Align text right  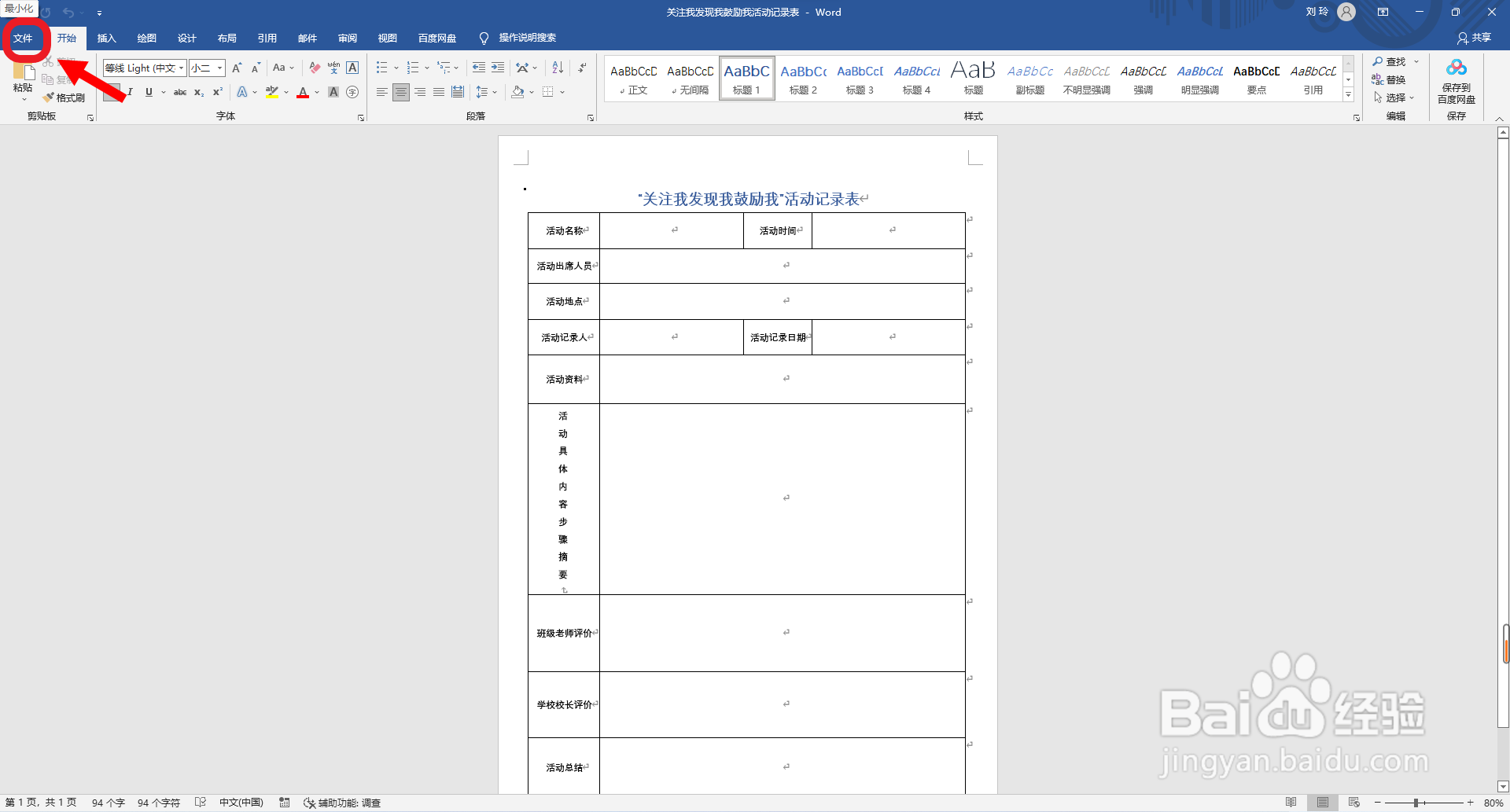coord(420,92)
